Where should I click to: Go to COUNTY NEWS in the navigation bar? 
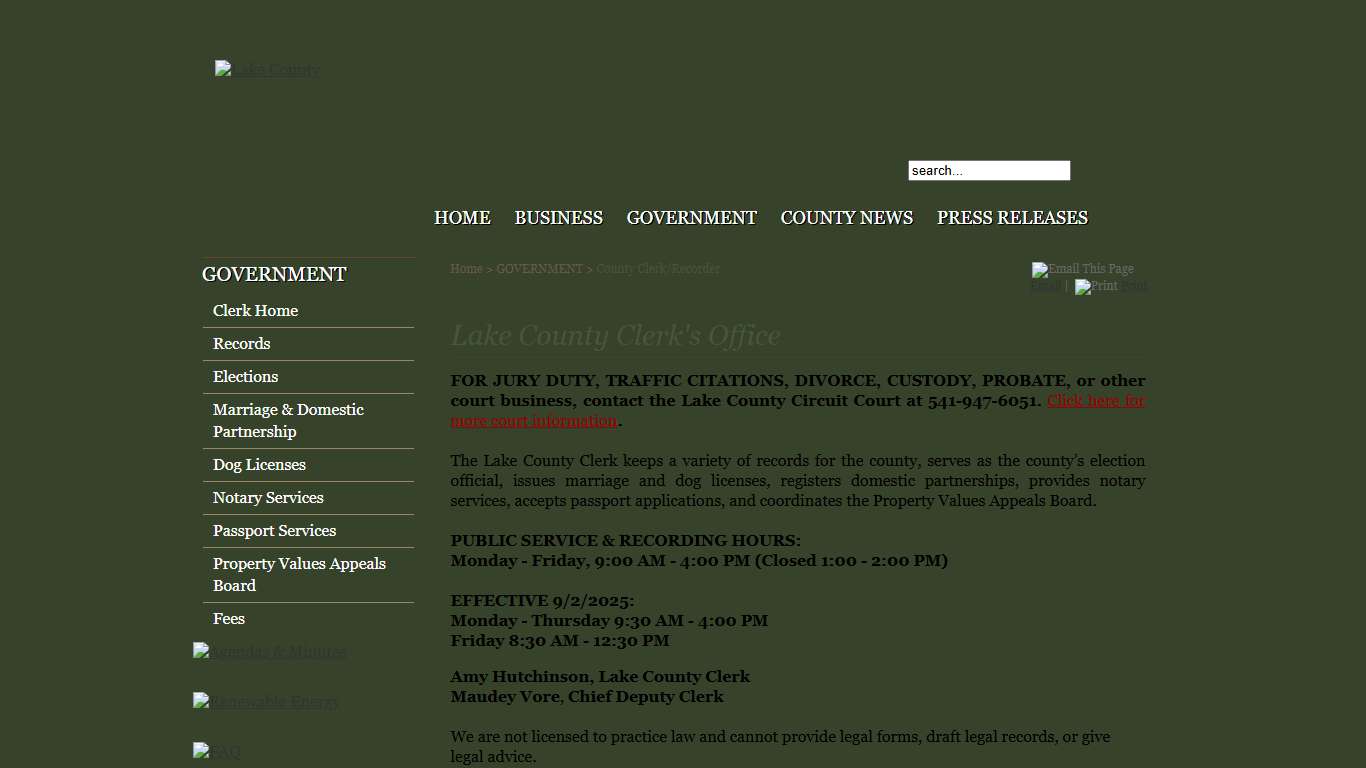(x=846, y=218)
